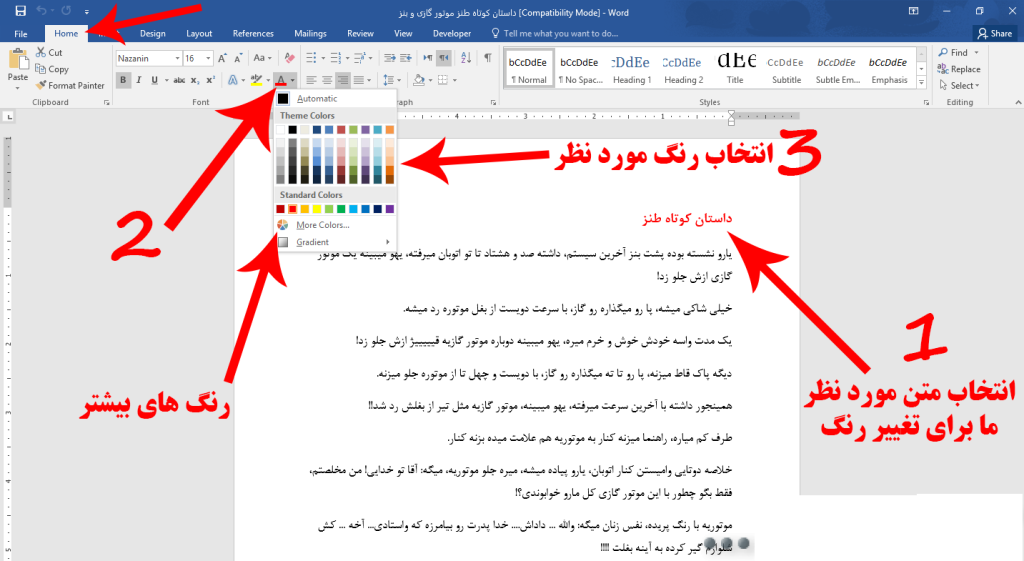
Task: Toggle Italic formatting button
Action: 139,80
